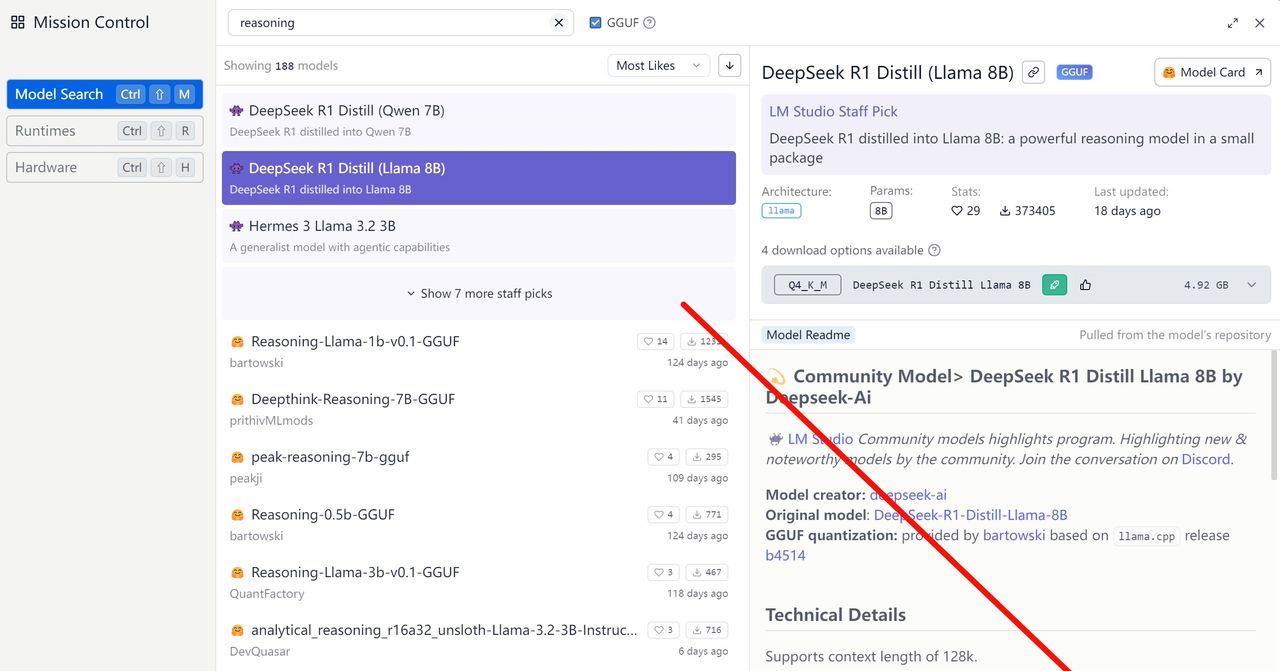1280x671 pixels.
Task: Click the LM Studio link in readme
Action: click(x=821, y=439)
